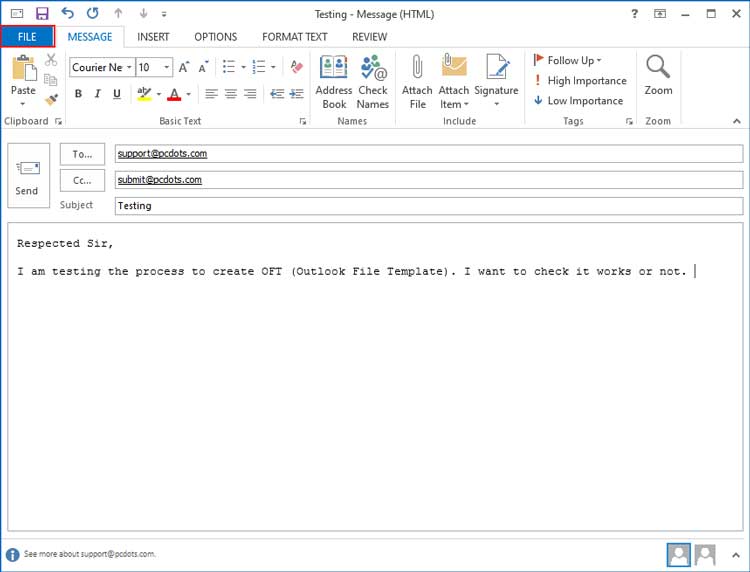Open the FILE tab
The image size is (750, 572).
pos(27,37)
